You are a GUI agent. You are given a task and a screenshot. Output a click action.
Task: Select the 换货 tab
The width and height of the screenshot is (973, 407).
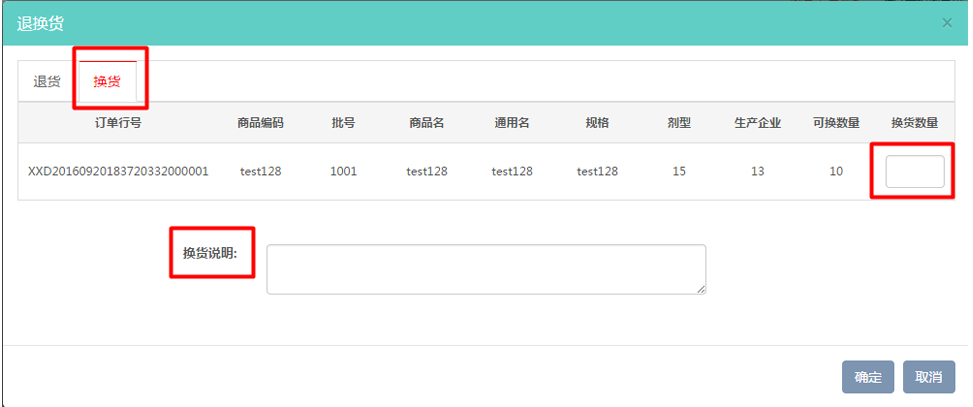(107, 82)
